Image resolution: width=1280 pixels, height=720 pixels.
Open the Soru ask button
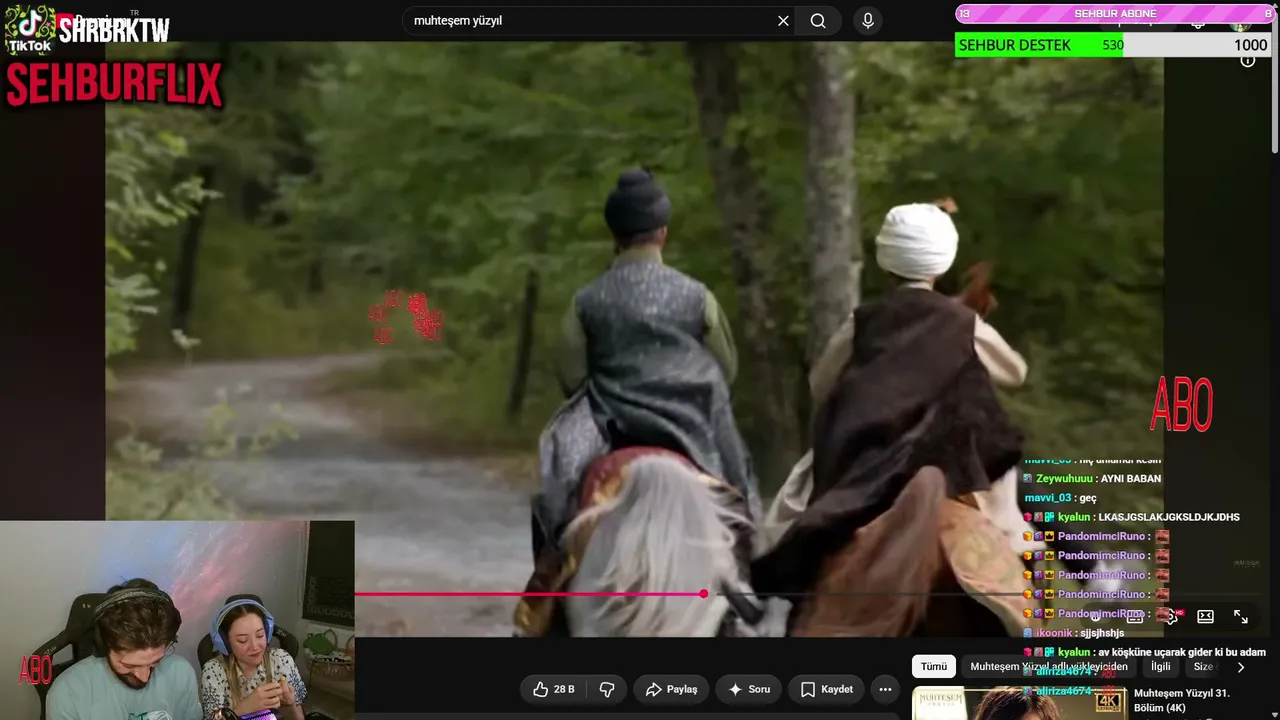pyautogui.click(x=749, y=689)
